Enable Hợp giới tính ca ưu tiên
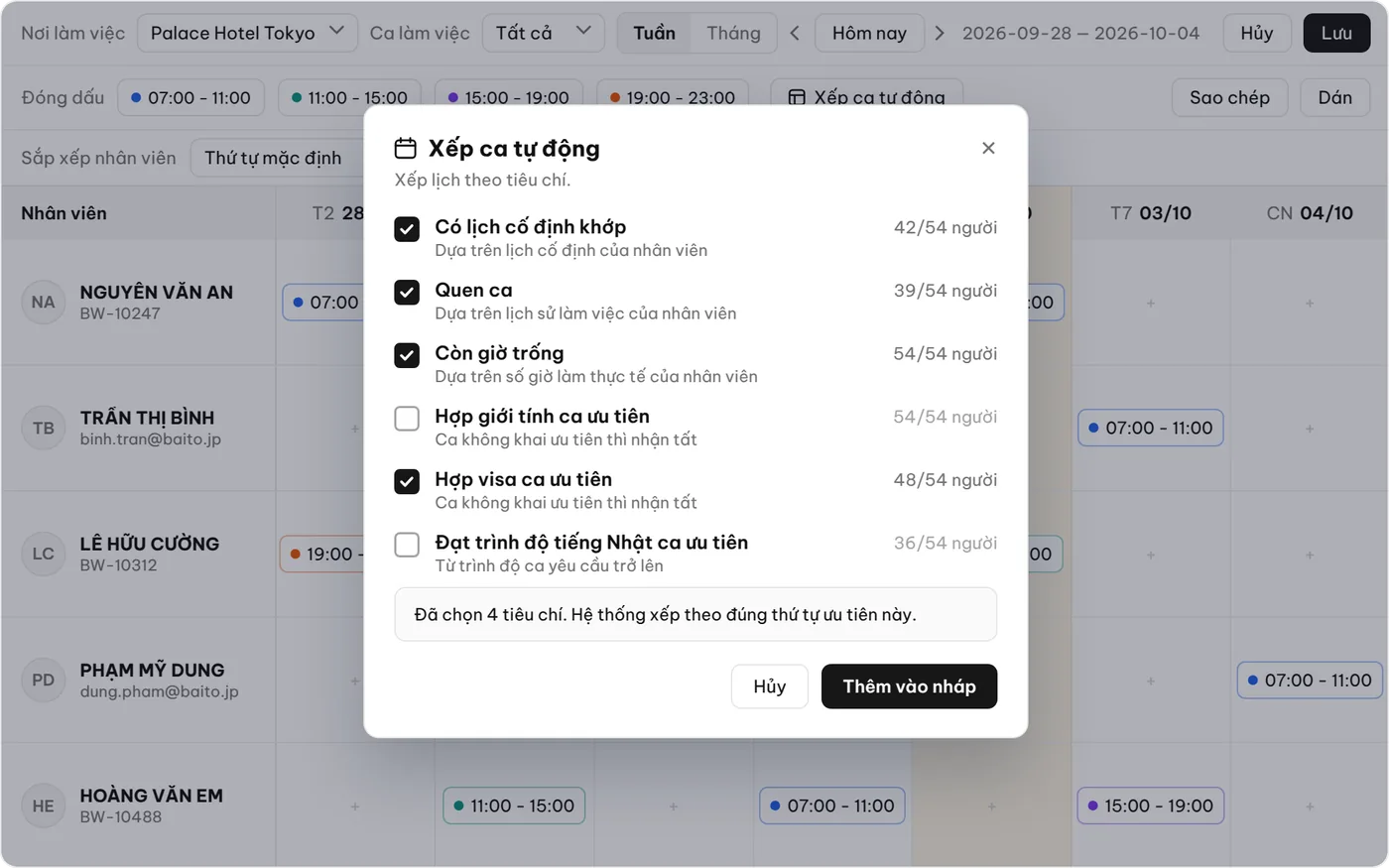 (407, 419)
